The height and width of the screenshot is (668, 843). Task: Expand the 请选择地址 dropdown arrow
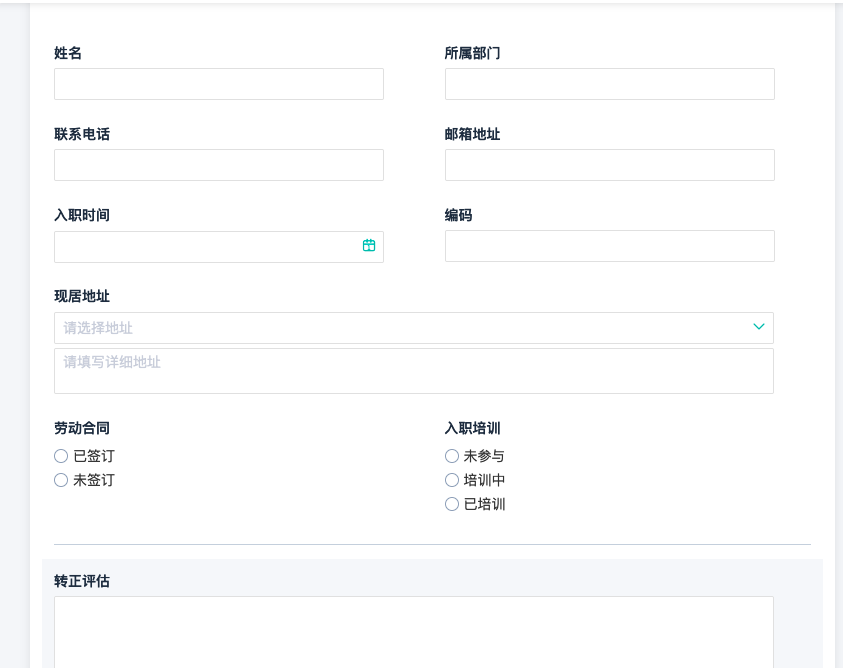click(758, 327)
